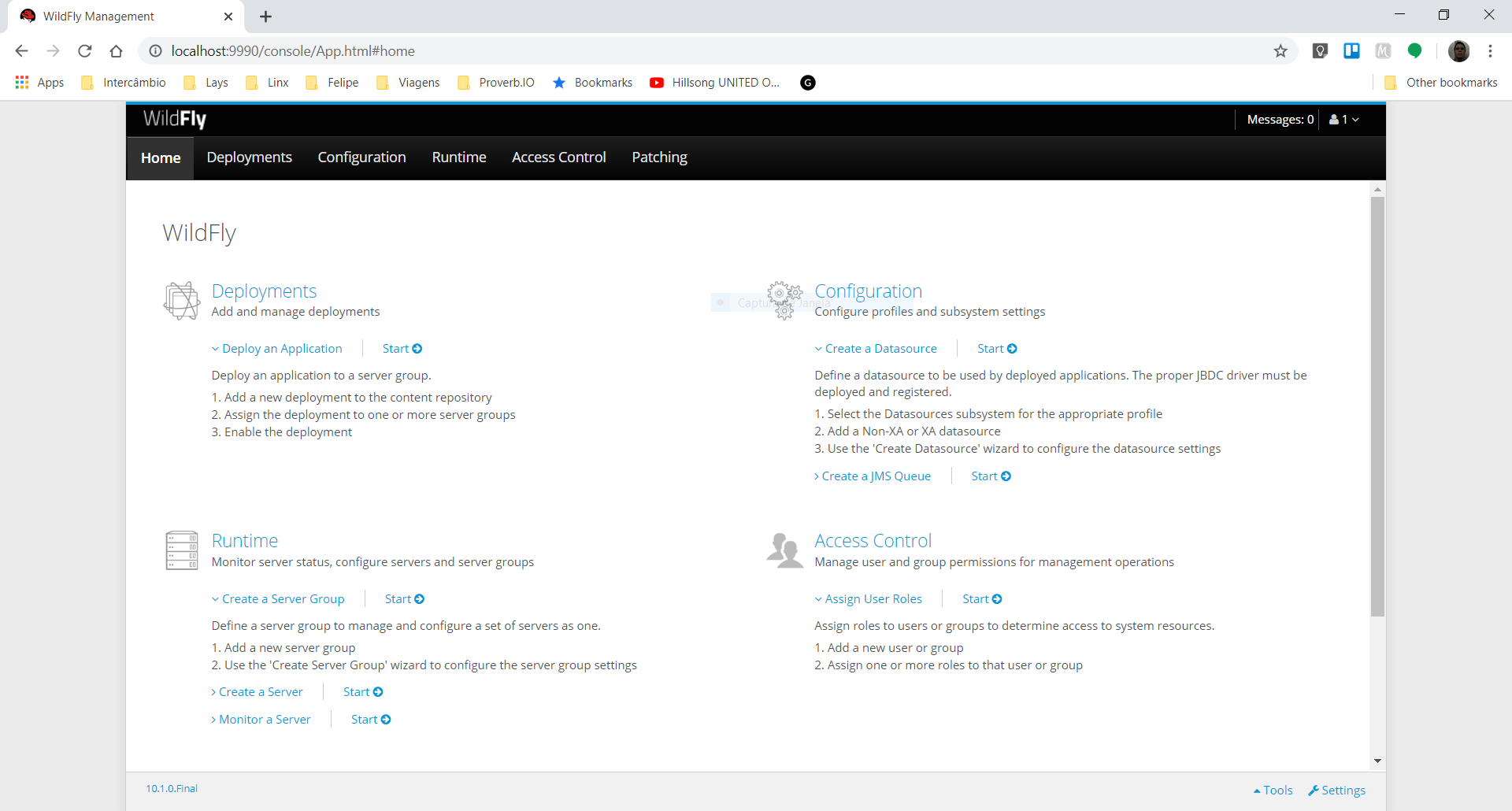
Task: Bookmark this page with the star icon
Action: pyautogui.click(x=1280, y=51)
